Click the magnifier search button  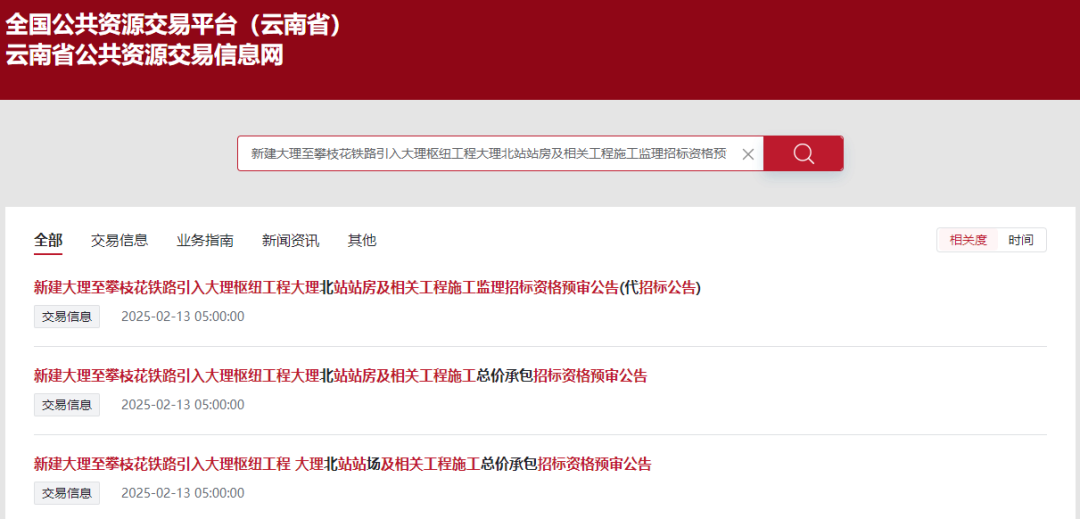coord(803,153)
